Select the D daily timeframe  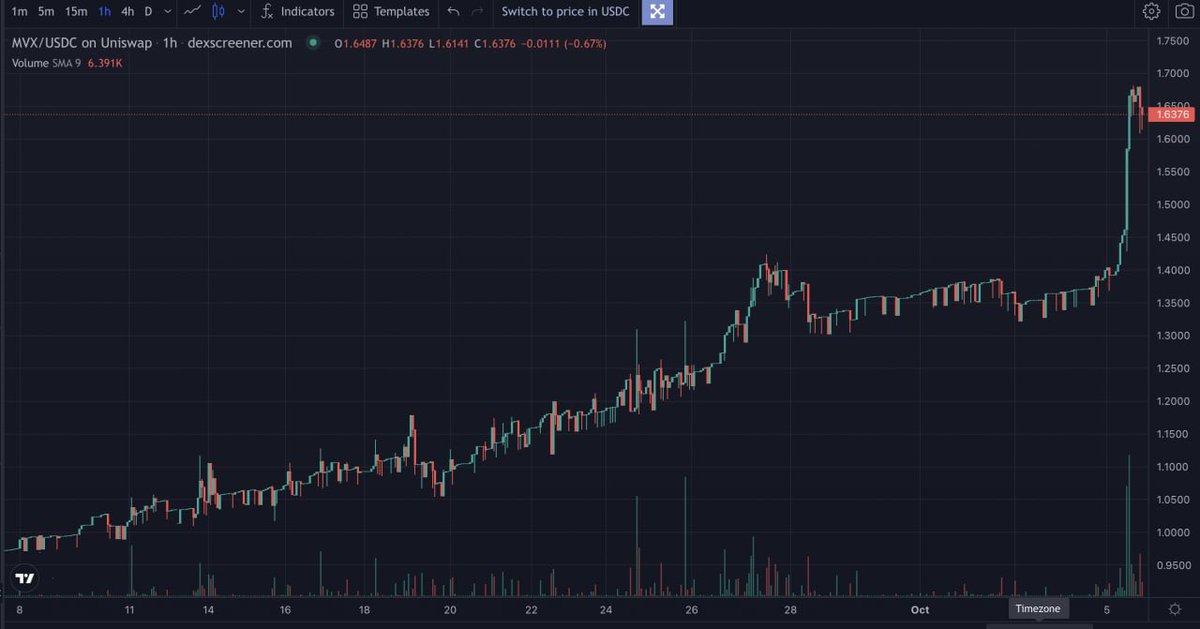tap(148, 12)
